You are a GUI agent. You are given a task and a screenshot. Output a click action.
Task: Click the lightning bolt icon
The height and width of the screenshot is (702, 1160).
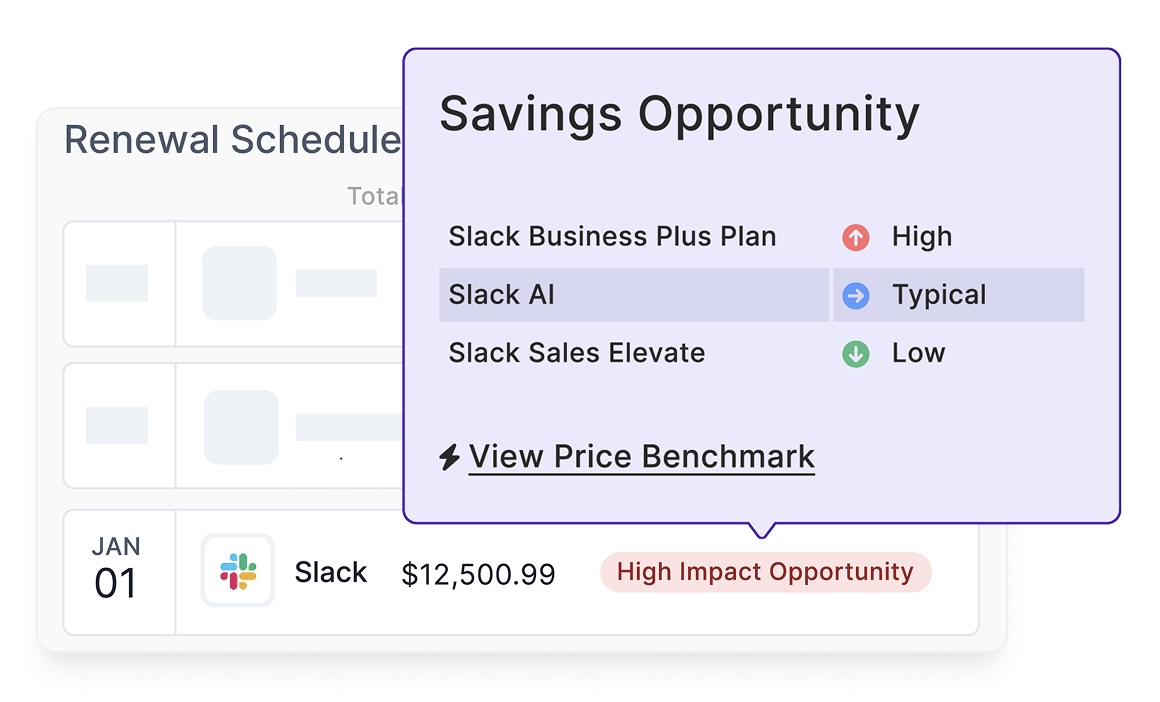450,457
